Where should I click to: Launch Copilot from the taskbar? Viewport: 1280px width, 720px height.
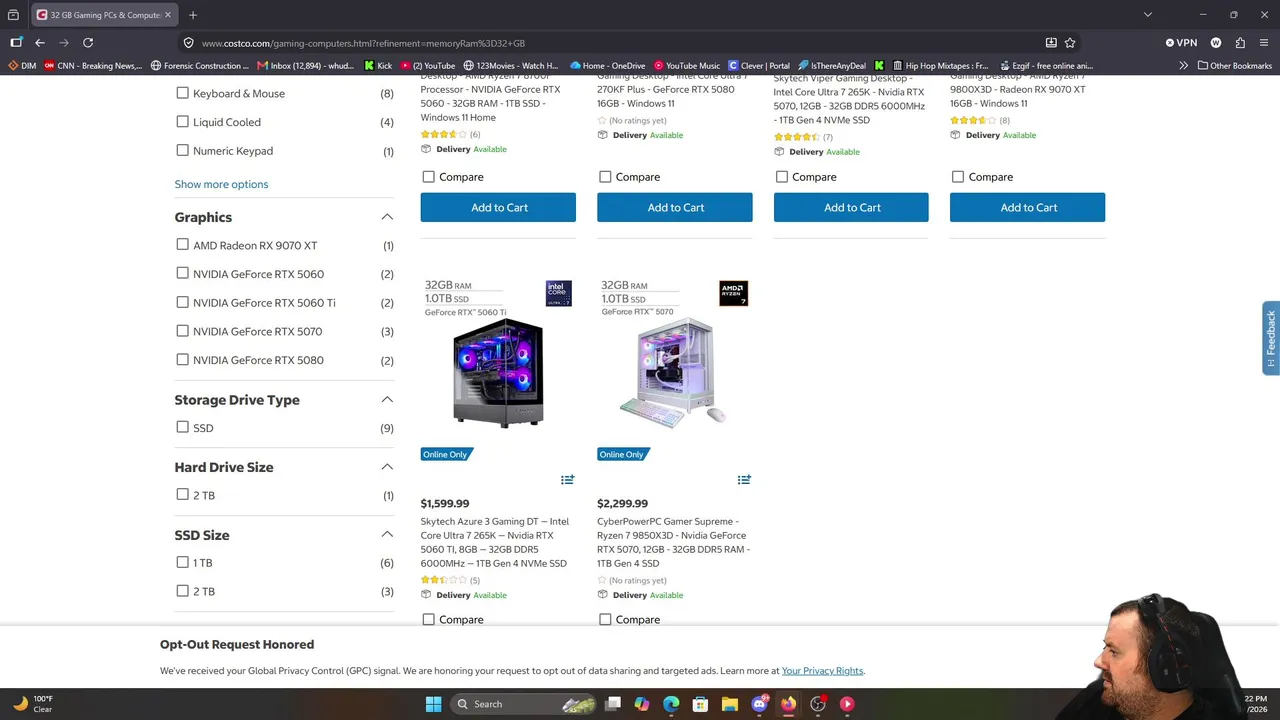(642, 704)
